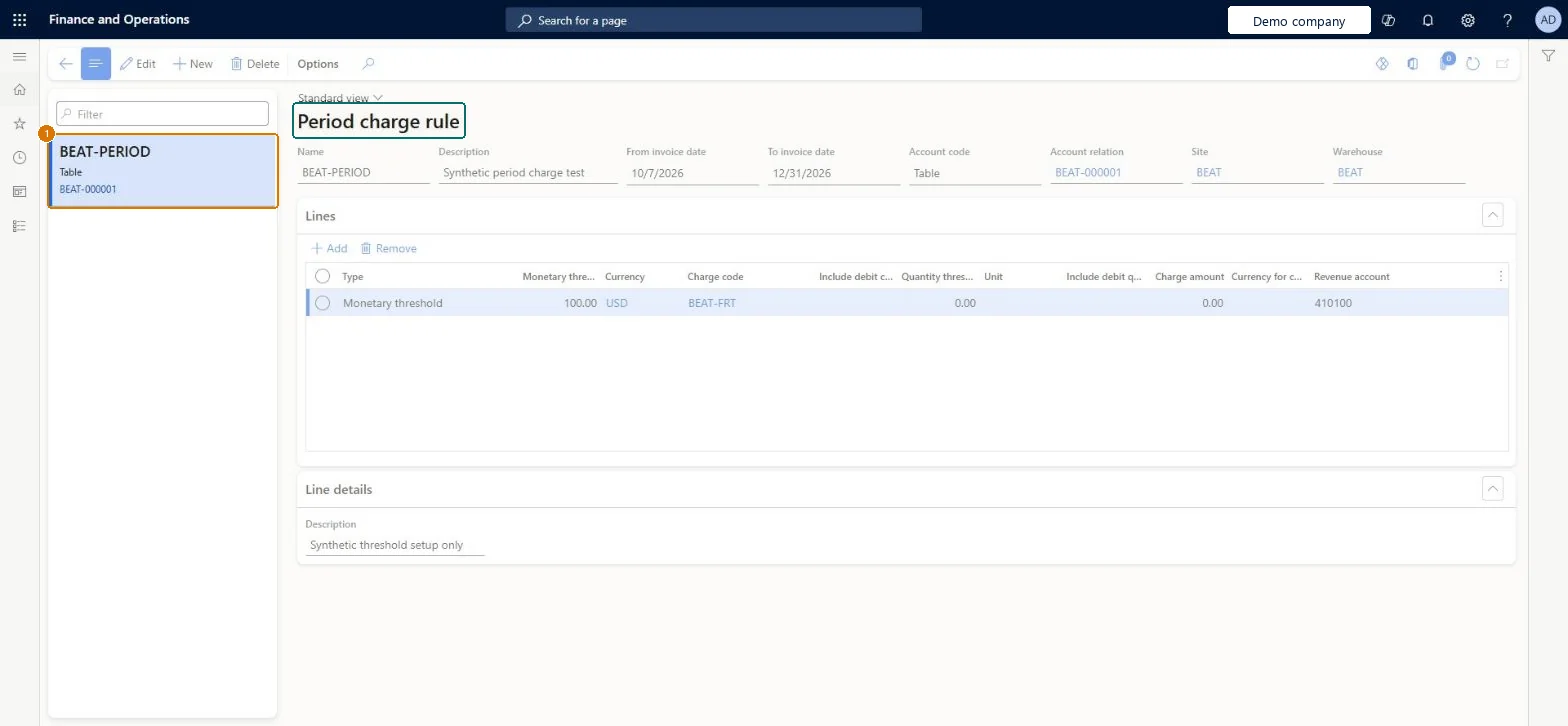Open the Options menu

coord(318,64)
